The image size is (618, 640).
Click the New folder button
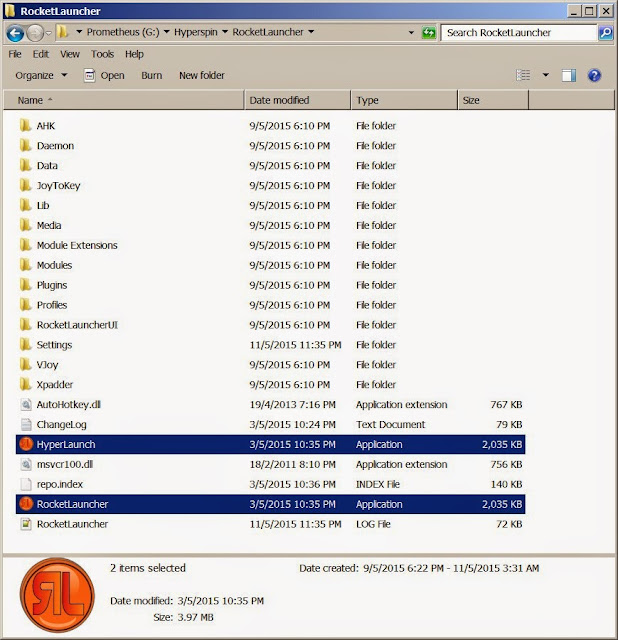click(202, 76)
